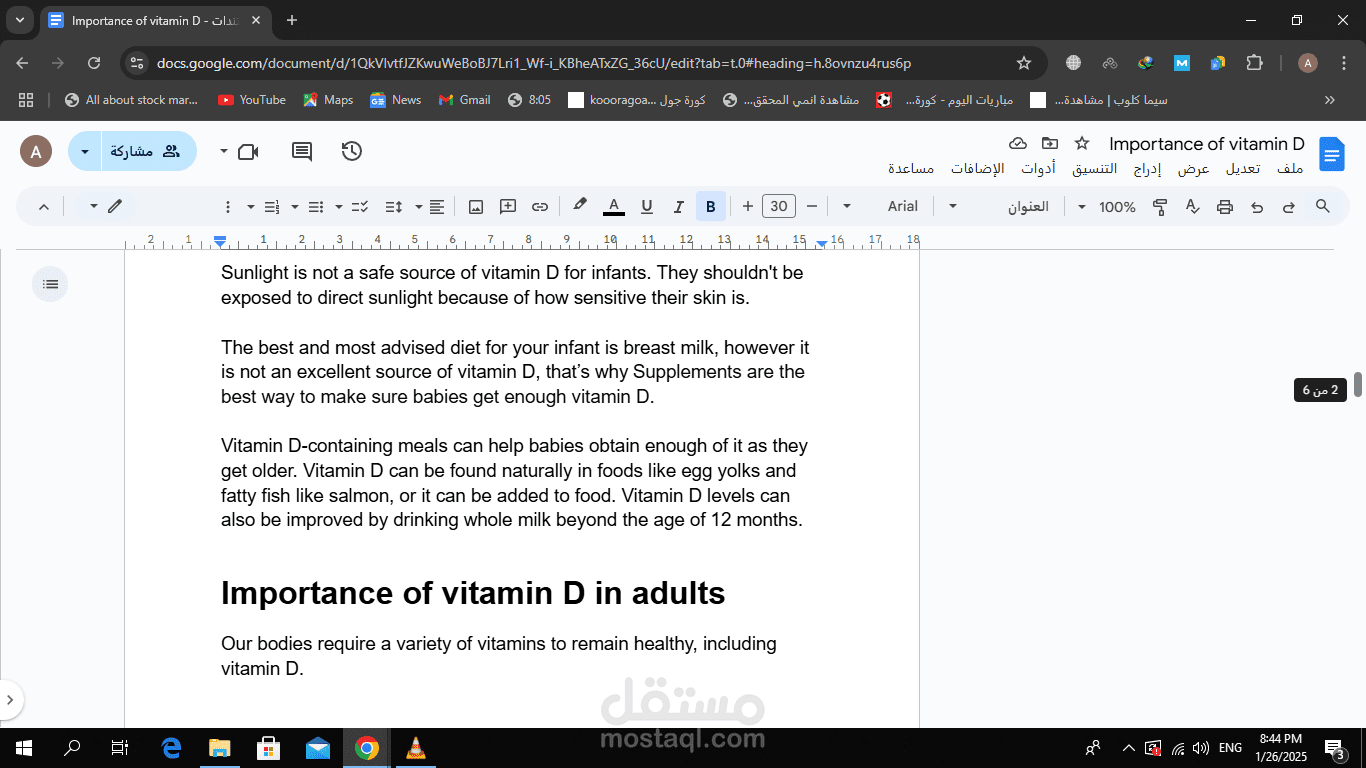Screen dimensions: 1366x768
Task: Open the Google account avatar in Docs
Action: pyautogui.click(x=36, y=152)
